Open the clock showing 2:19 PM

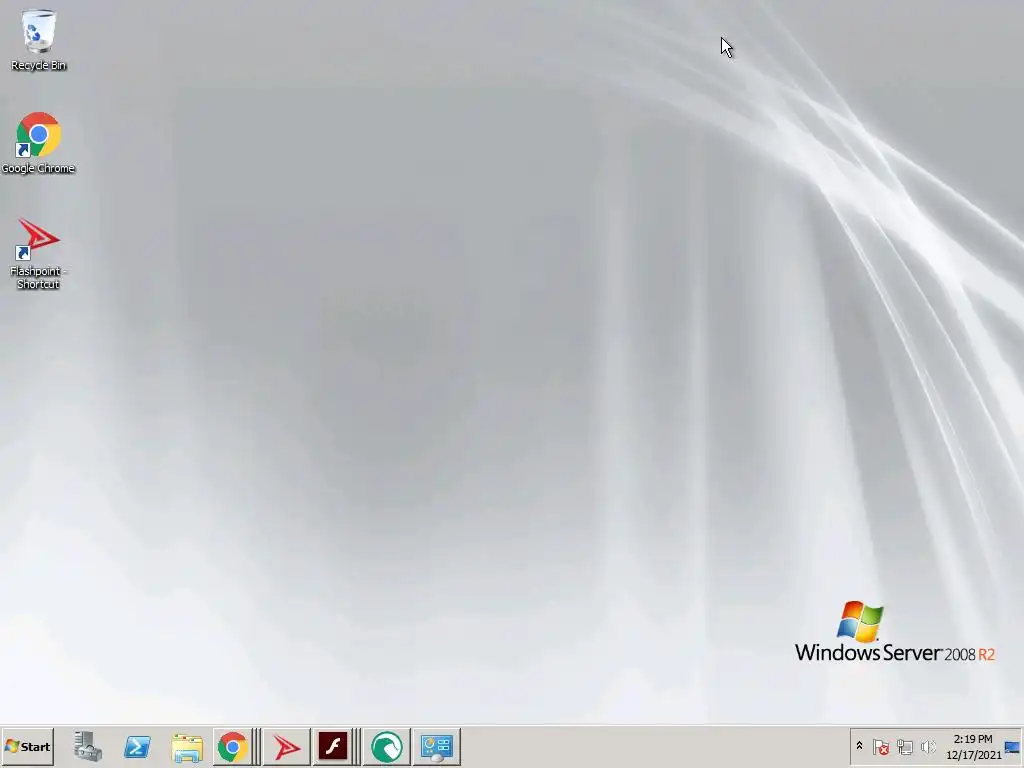(973, 746)
